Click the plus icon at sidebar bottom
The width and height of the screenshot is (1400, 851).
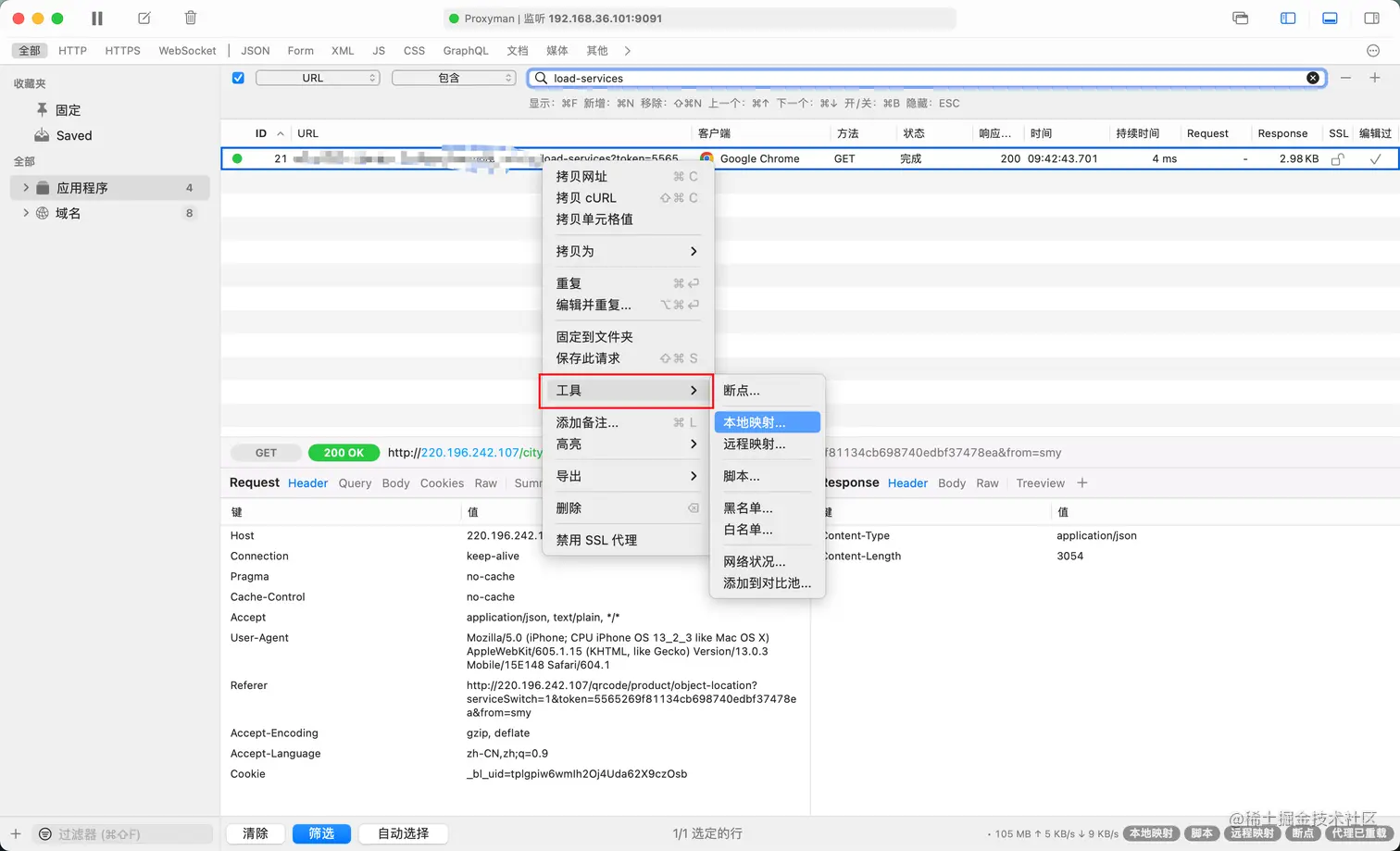click(x=16, y=833)
